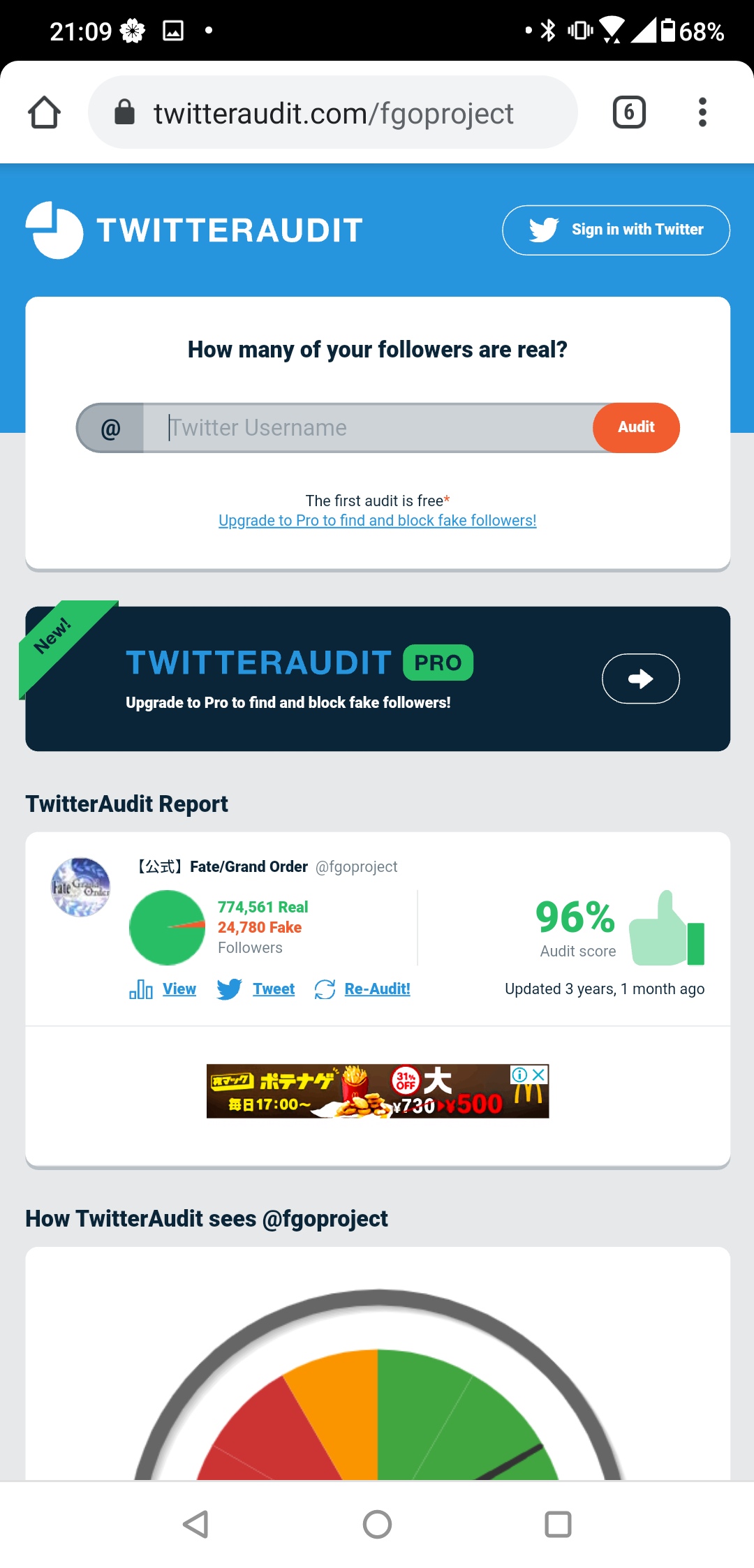This screenshot has width=754, height=1568.
Task: Click the orange Audit button
Action: click(x=636, y=427)
